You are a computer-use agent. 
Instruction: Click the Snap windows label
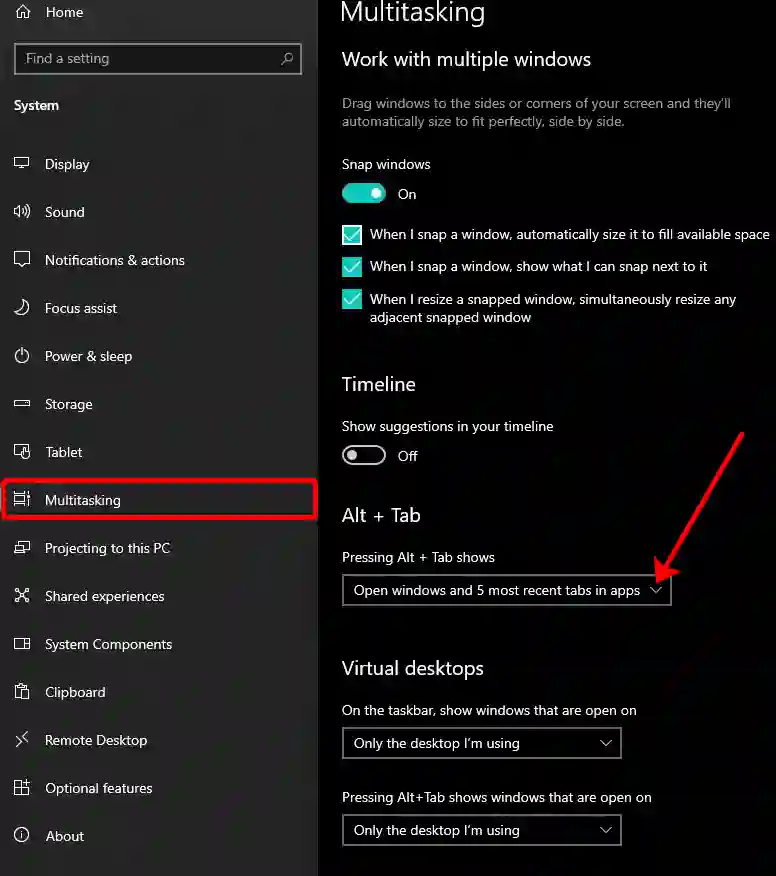[386, 164]
